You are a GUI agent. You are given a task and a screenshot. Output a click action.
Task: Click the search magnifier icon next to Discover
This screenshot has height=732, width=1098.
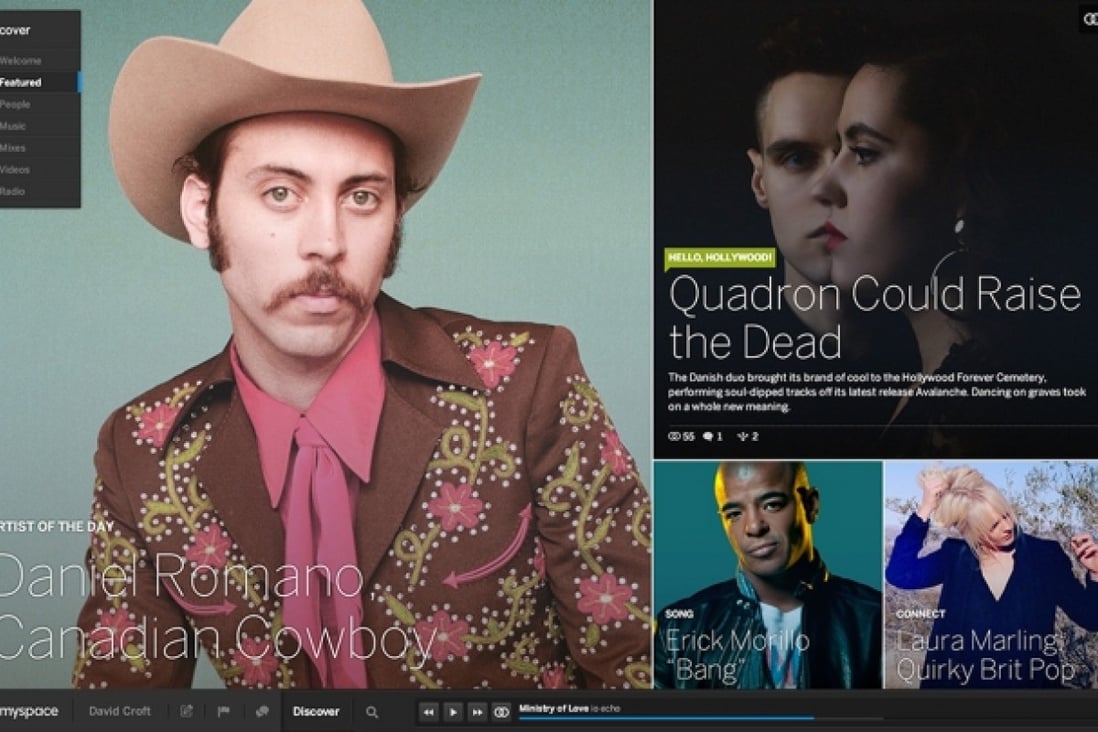[371, 711]
